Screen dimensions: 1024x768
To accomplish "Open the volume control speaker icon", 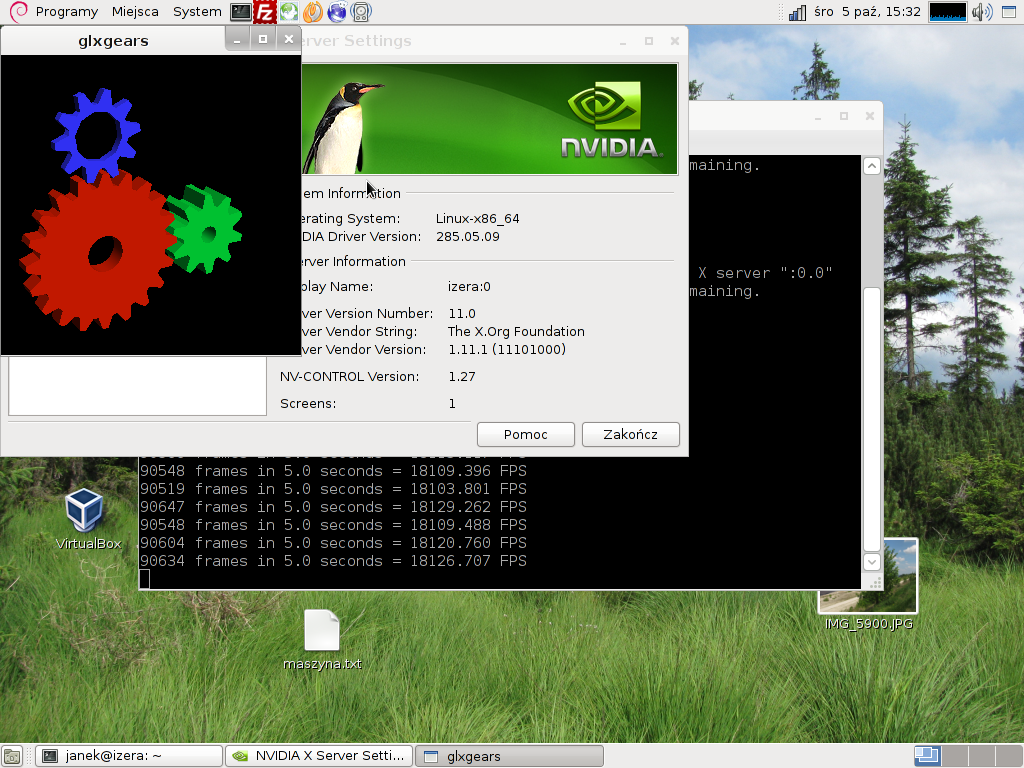I will point(982,12).
